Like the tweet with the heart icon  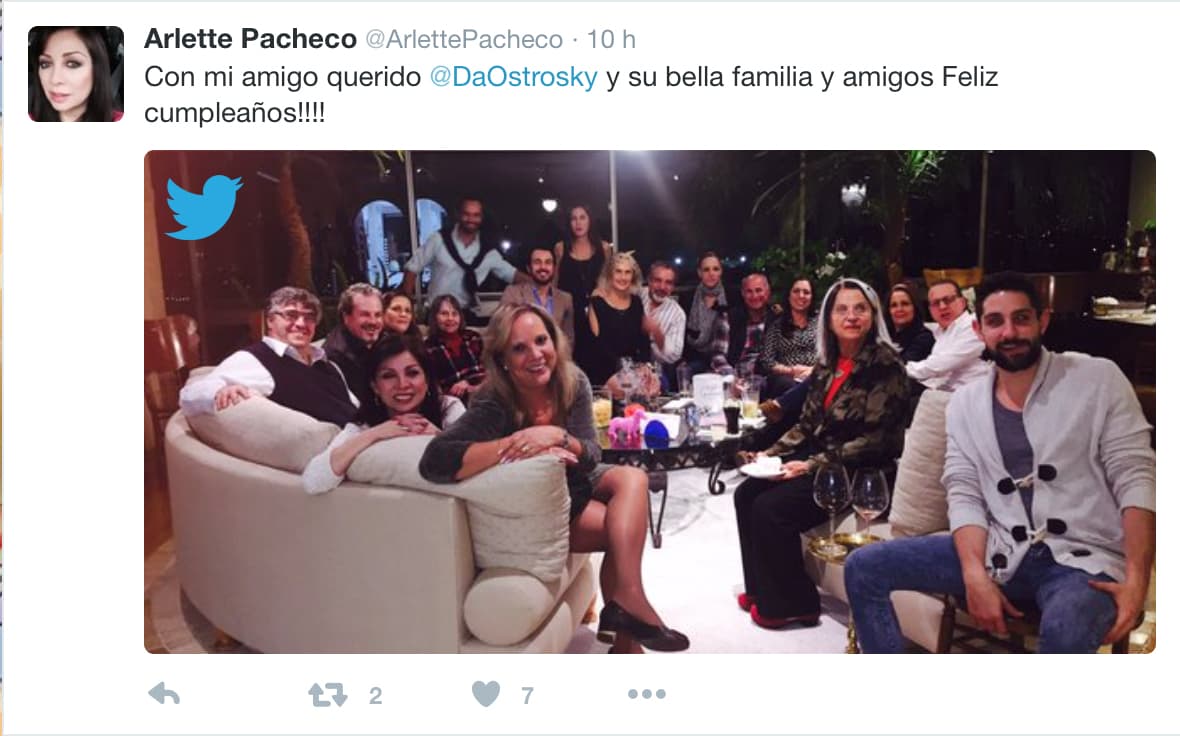click(x=486, y=694)
